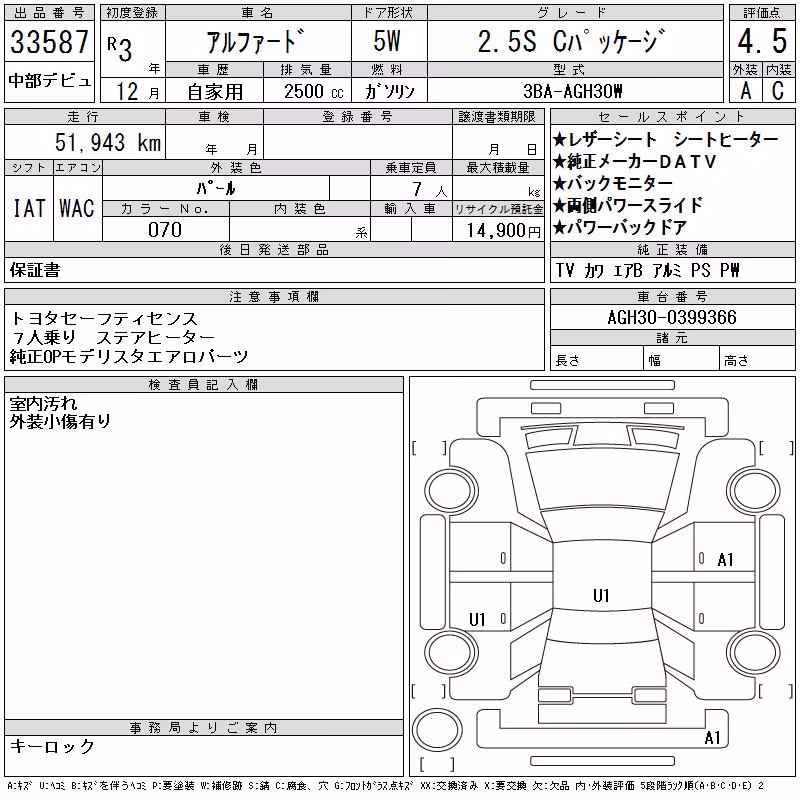The height and width of the screenshot is (800, 800).
Task: Select the A1 scratch mark on right door
Action: [725, 560]
